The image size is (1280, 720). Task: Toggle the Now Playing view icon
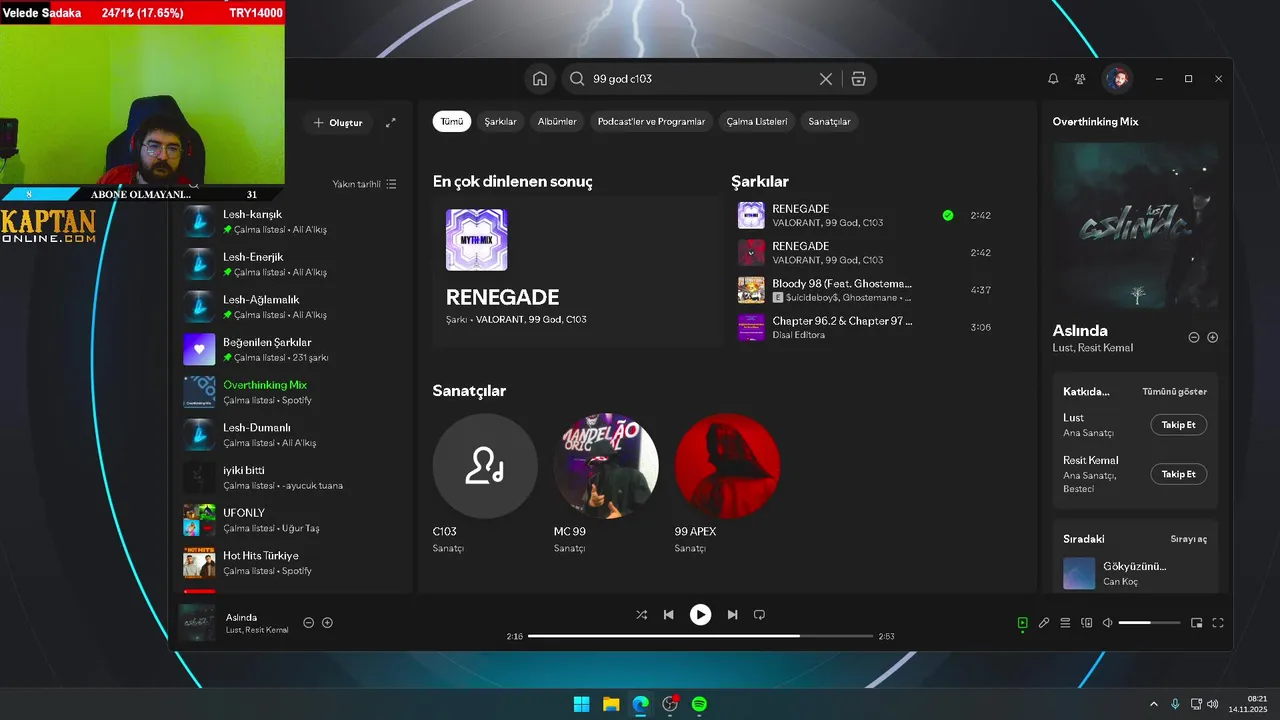point(1022,623)
